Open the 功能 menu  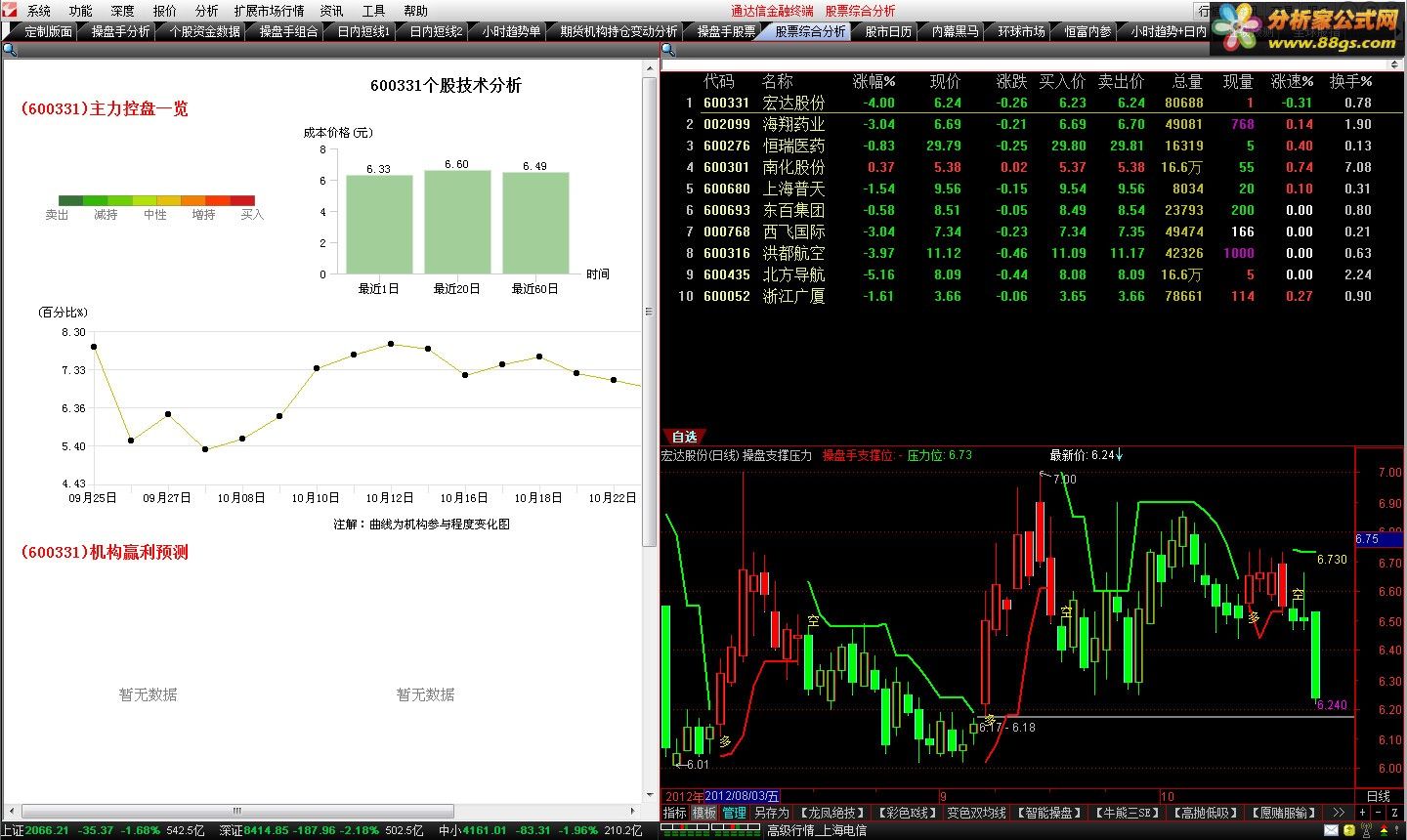click(81, 11)
